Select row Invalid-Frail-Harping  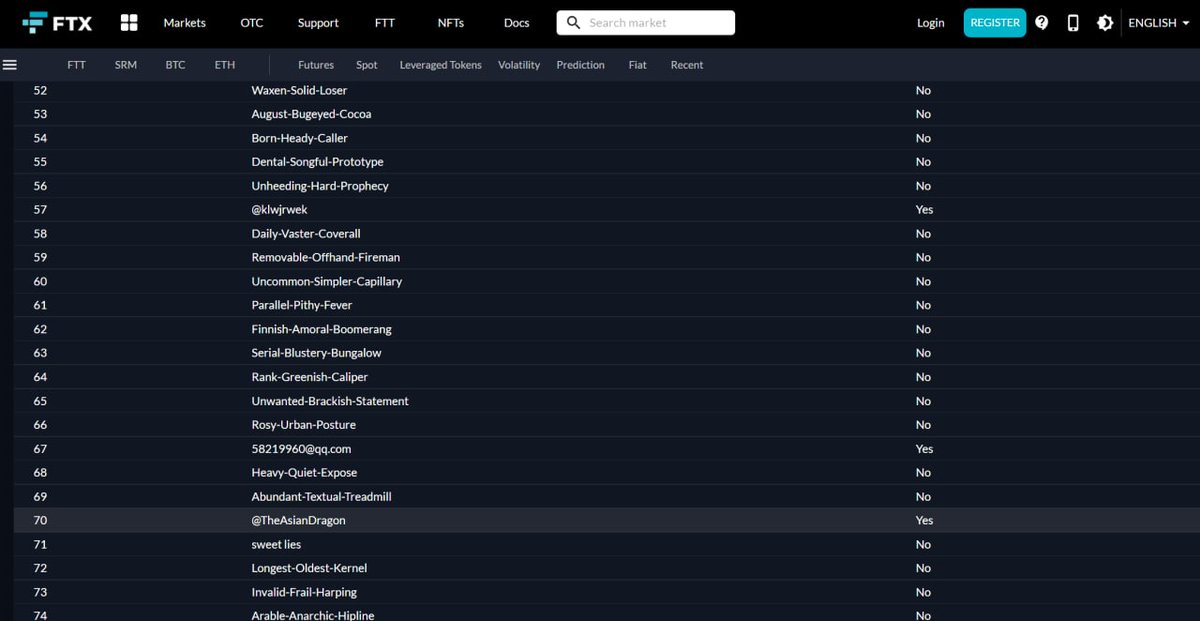[607, 592]
